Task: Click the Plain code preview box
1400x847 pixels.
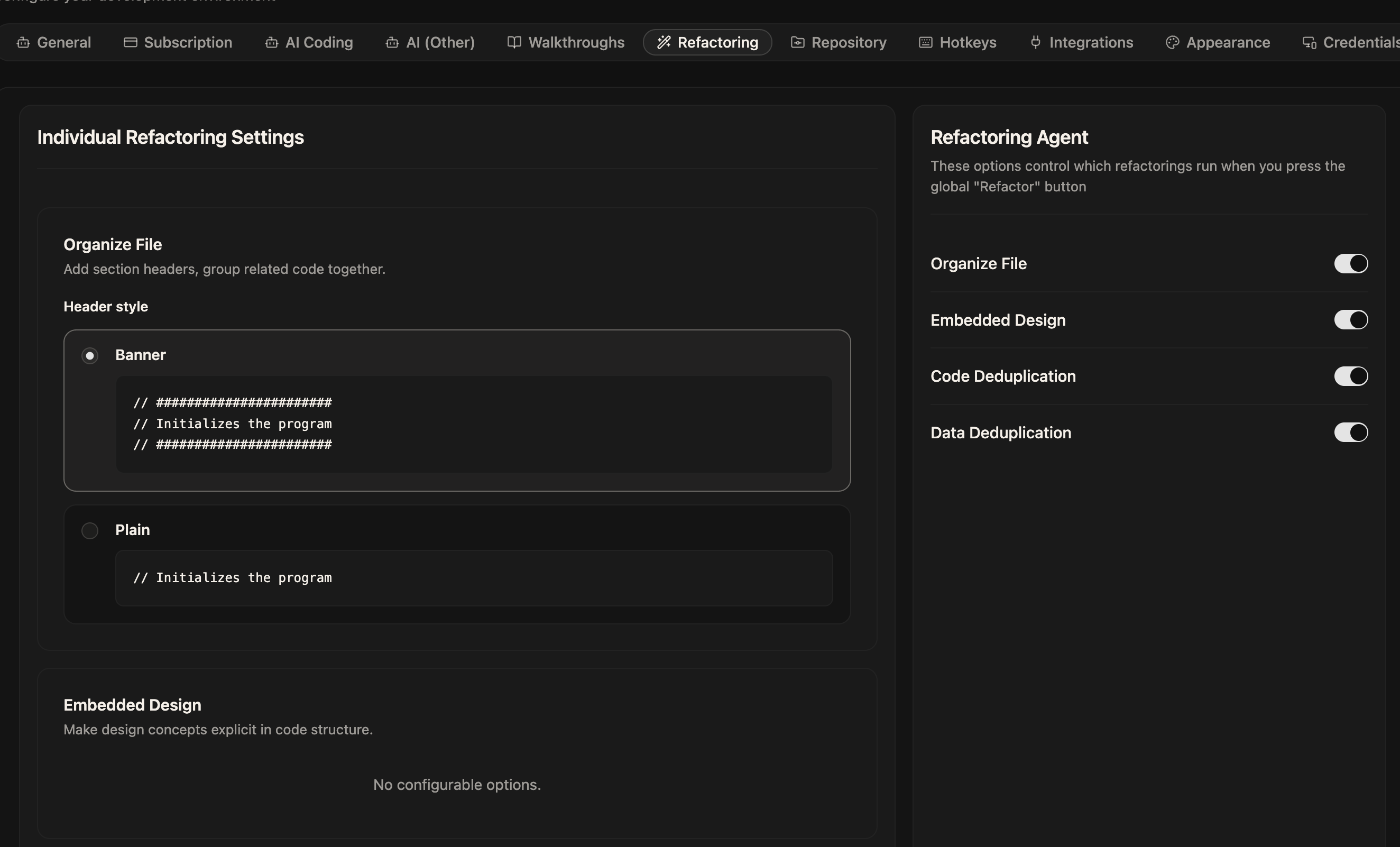Action: (x=474, y=578)
